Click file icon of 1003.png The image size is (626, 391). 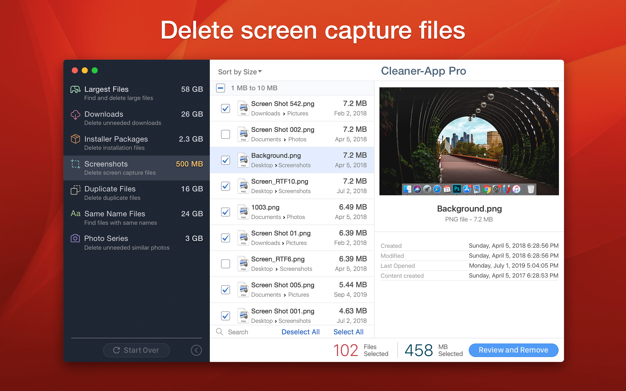tap(243, 212)
